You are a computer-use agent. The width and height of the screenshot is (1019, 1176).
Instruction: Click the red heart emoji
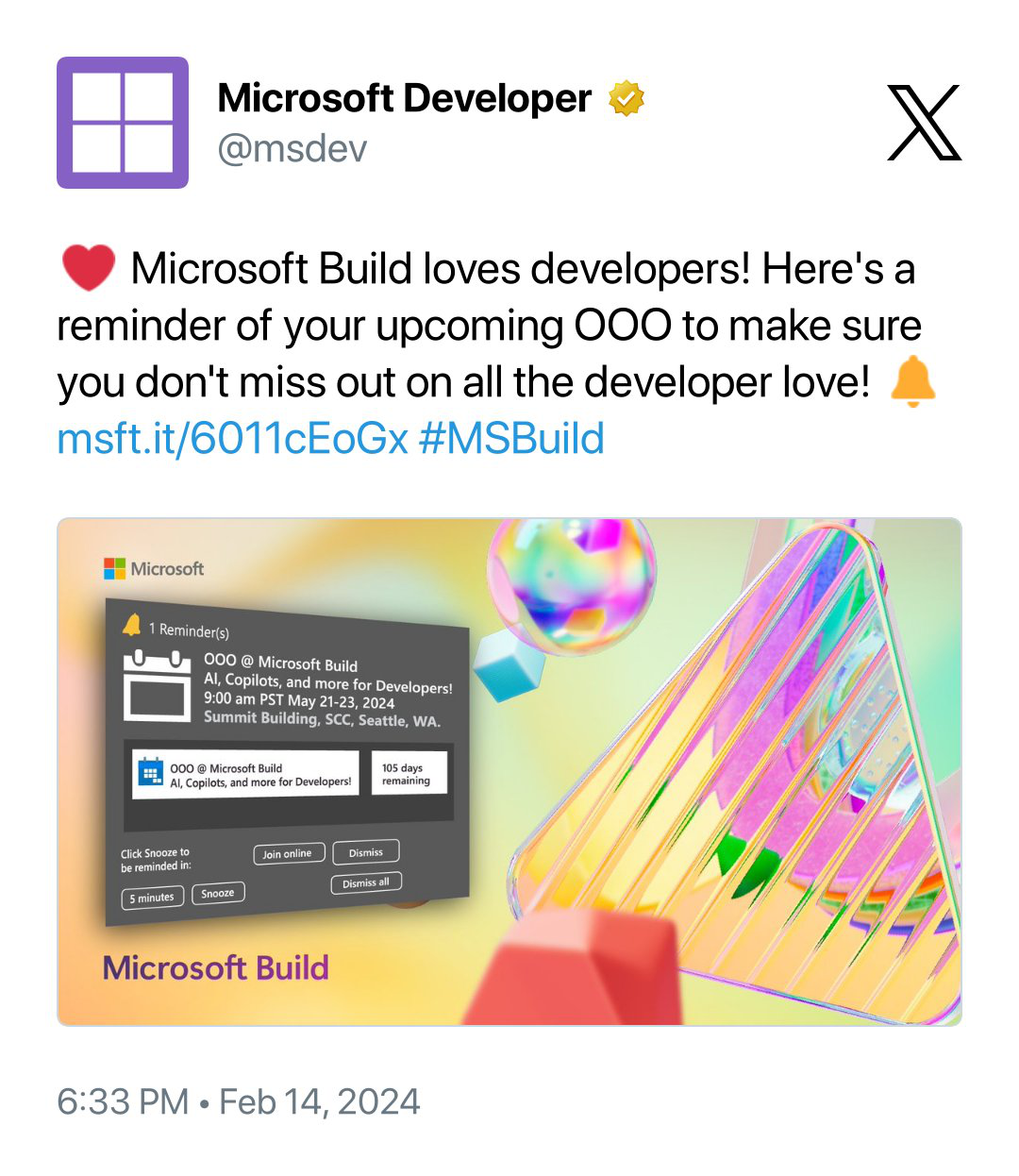tap(88, 268)
